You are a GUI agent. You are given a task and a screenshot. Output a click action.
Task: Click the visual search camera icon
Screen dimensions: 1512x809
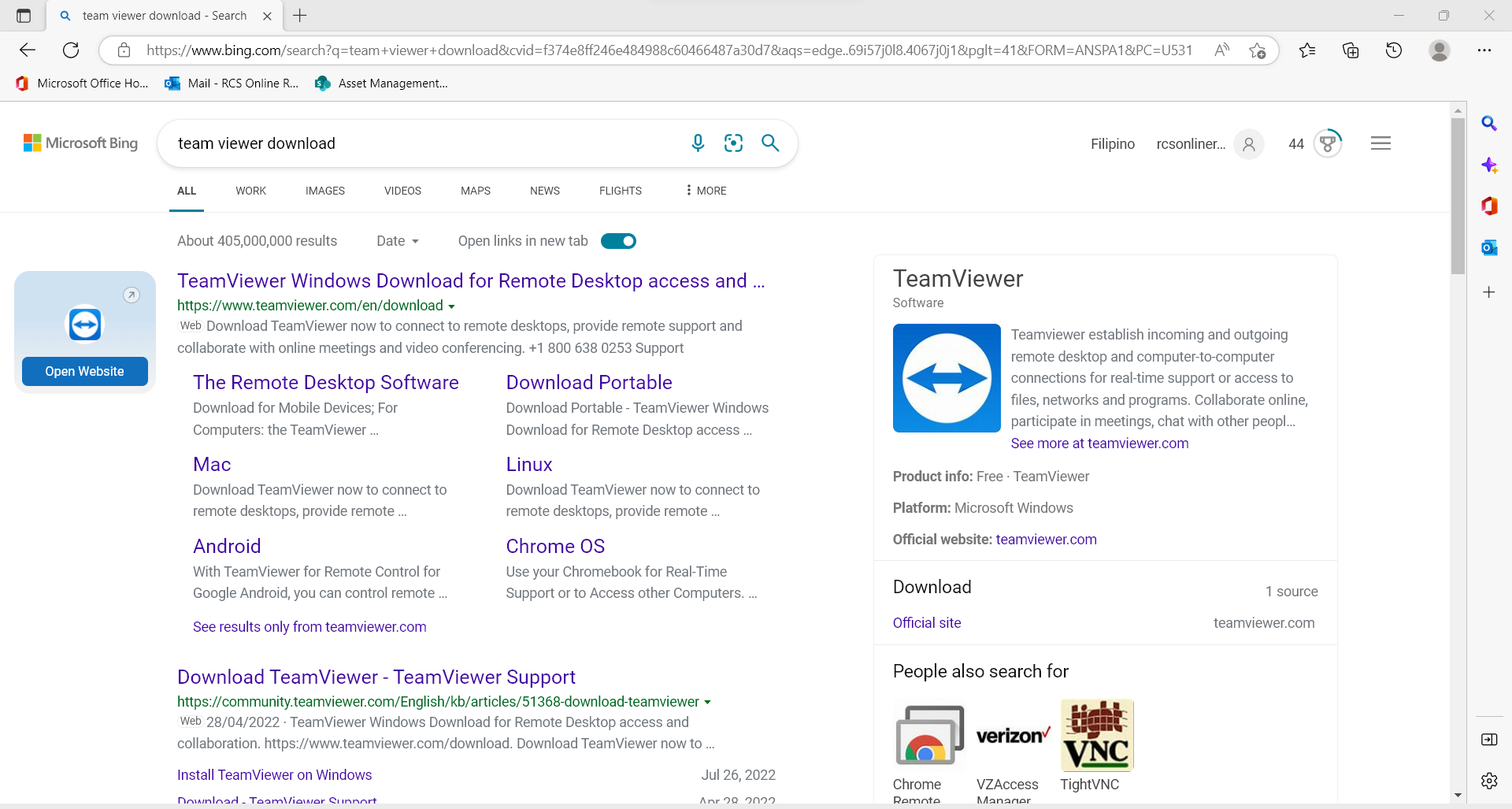pyautogui.click(x=733, y=143)
